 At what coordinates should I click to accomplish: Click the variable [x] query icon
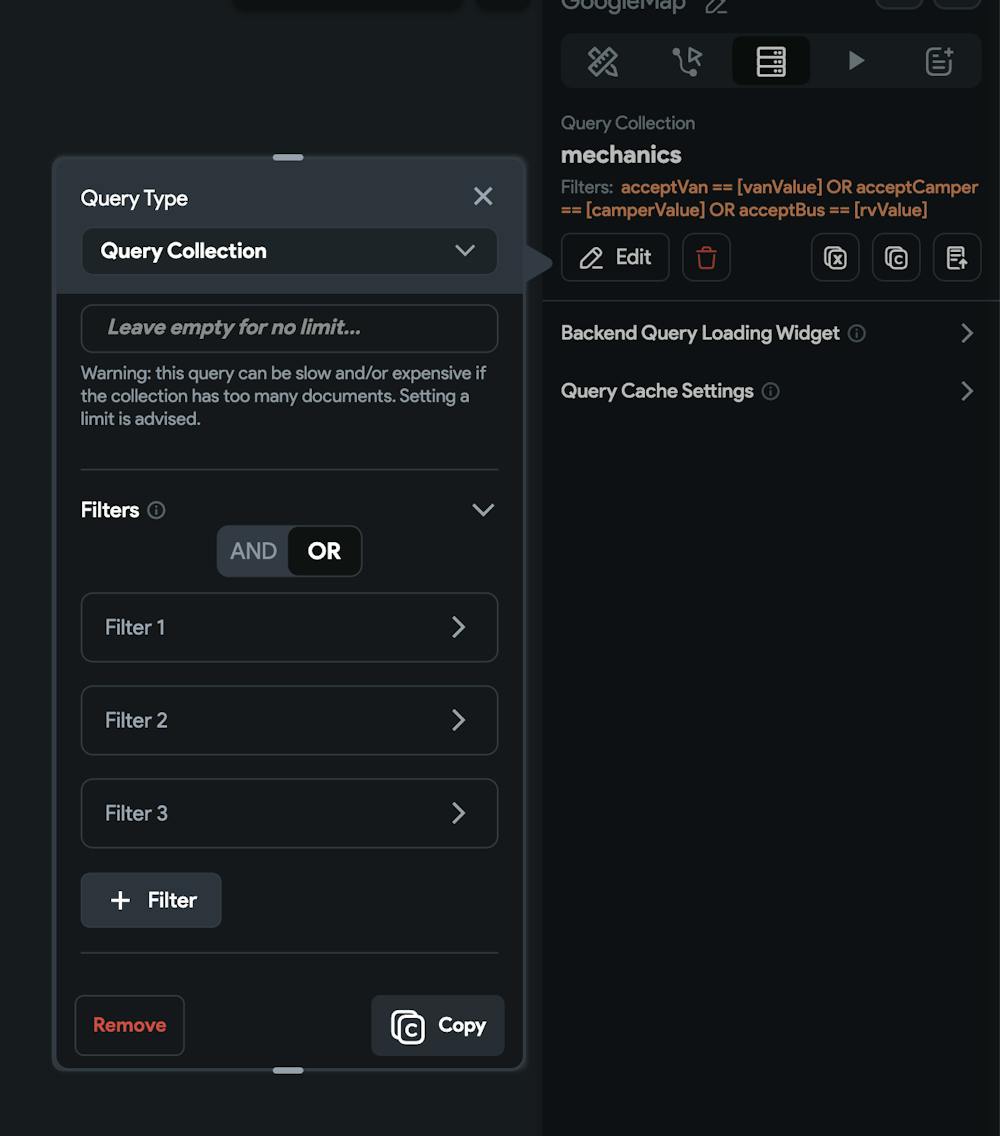pyautogui.click(x=835, y=258)
